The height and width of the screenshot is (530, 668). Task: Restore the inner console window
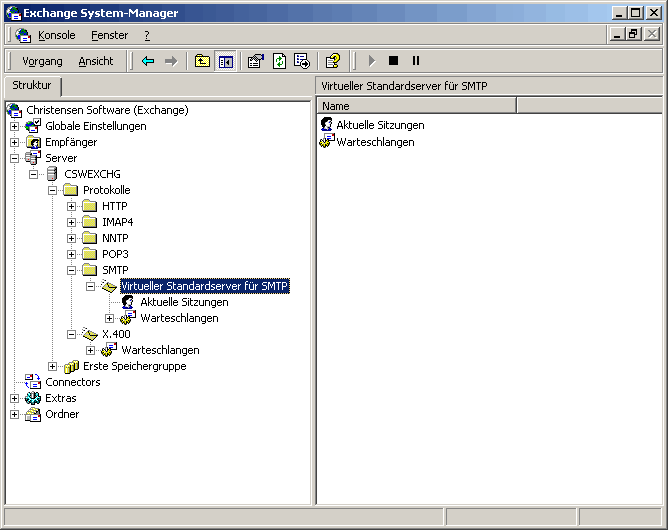pos(633,34)
